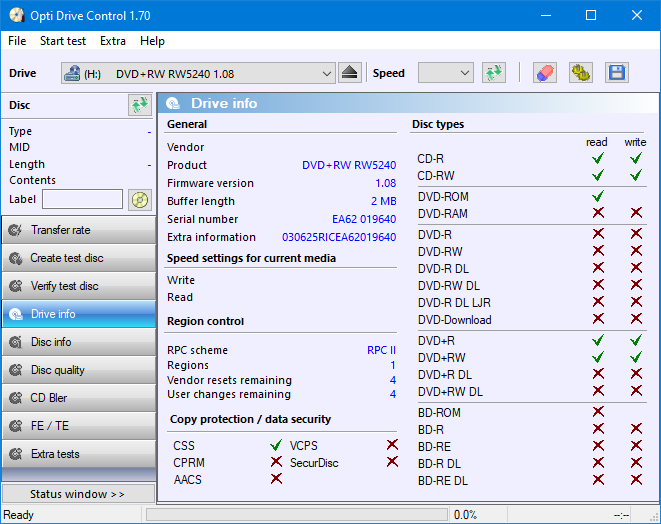
Task: Click the refresh drive speed icon next to Speed
Action: coord(494,73)
